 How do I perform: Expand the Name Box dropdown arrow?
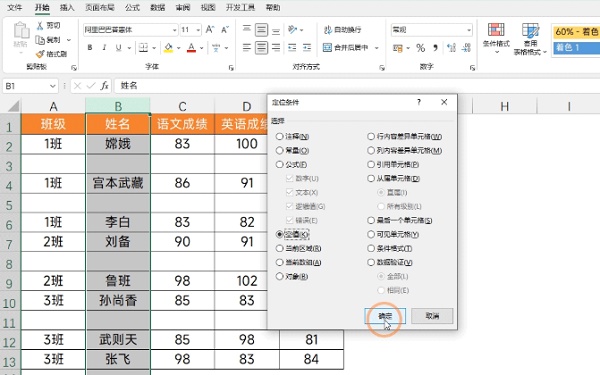[x=52, y=86]
